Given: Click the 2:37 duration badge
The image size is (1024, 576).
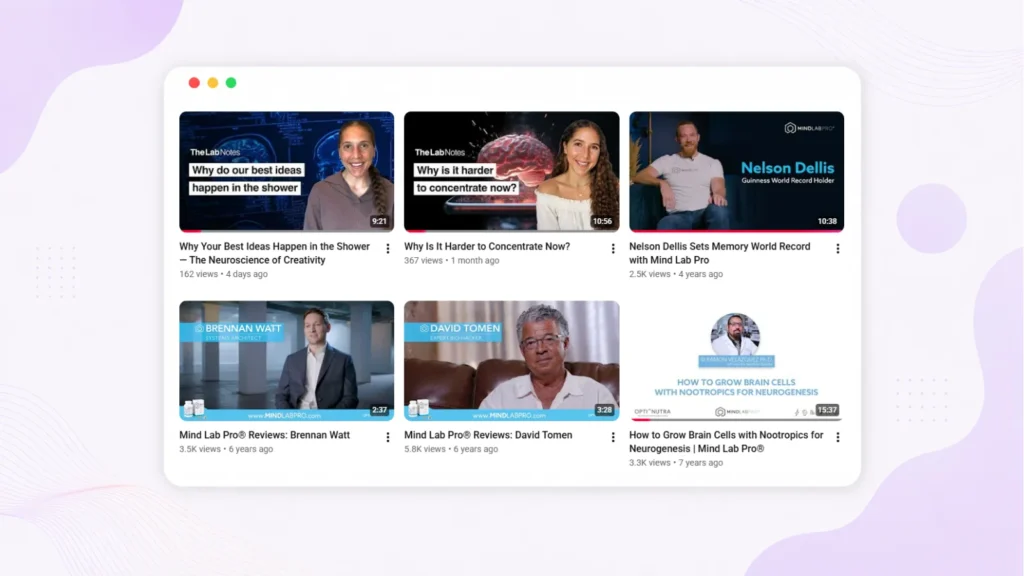Looking at the screenshot, I should click(x=379, y=410).
